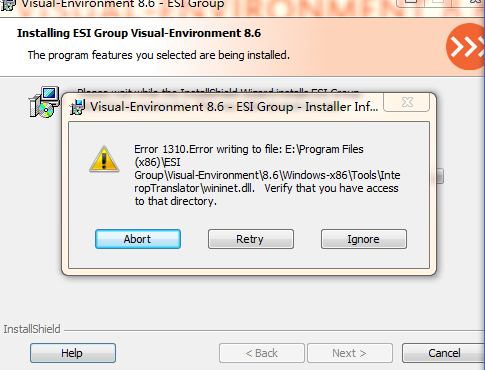Click the main window title bar icon
Viewport: 485px width, 370px height.
click(x=7, y=5)
